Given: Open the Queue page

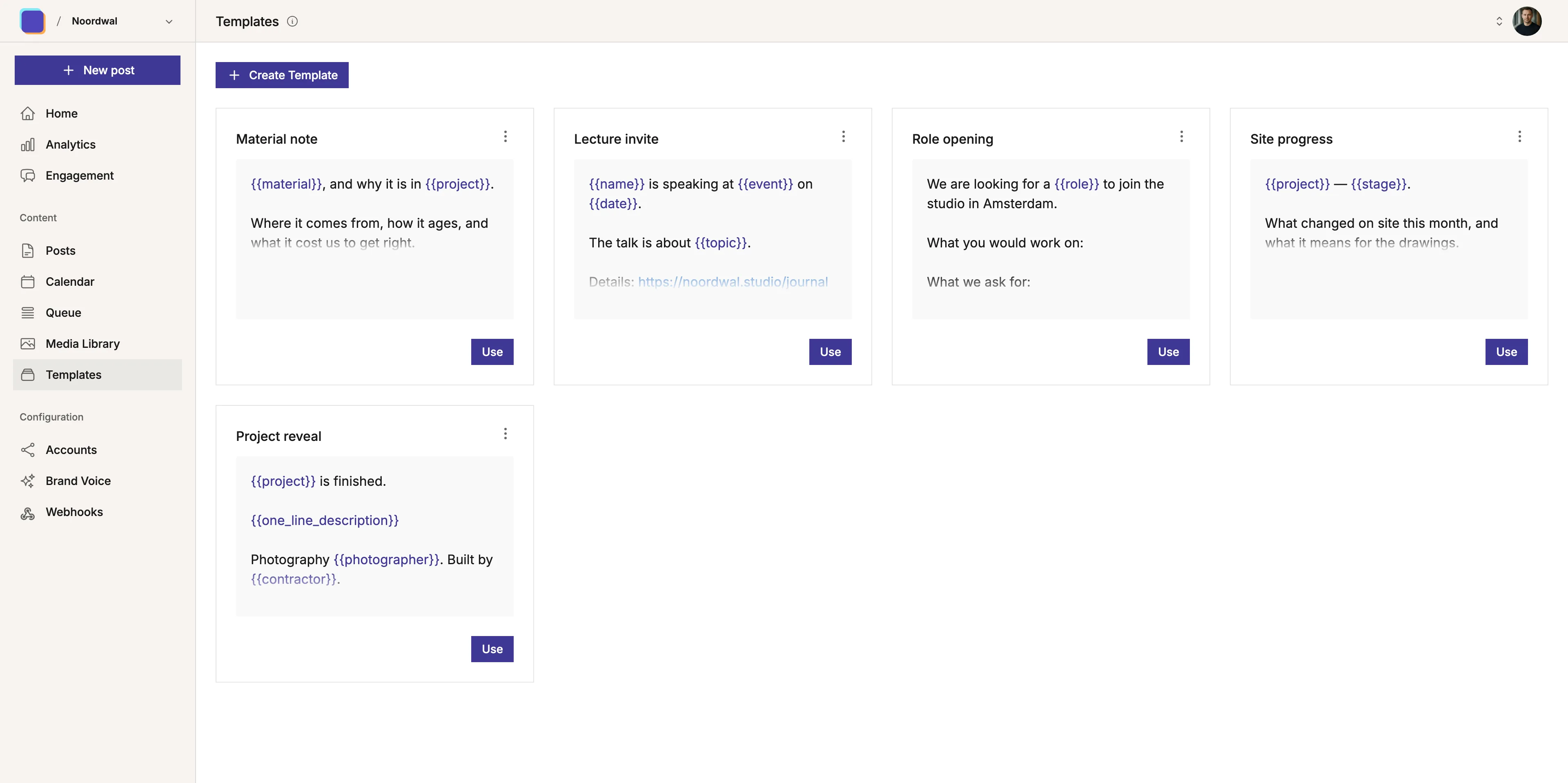Looking at the screenshot, I should point(98,313).
